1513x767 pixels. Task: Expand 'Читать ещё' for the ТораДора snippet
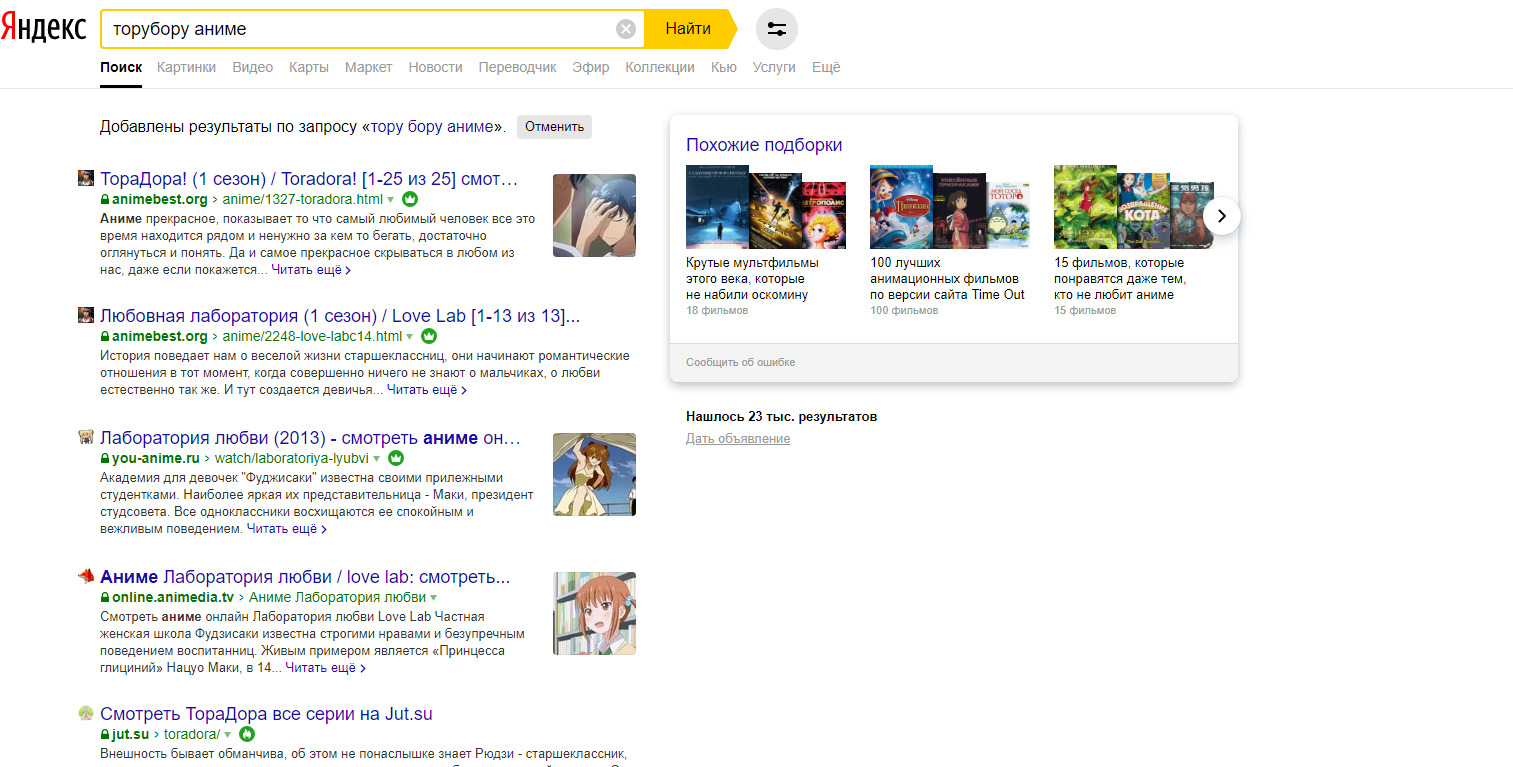pyautogui.click(x=310, y=270)
